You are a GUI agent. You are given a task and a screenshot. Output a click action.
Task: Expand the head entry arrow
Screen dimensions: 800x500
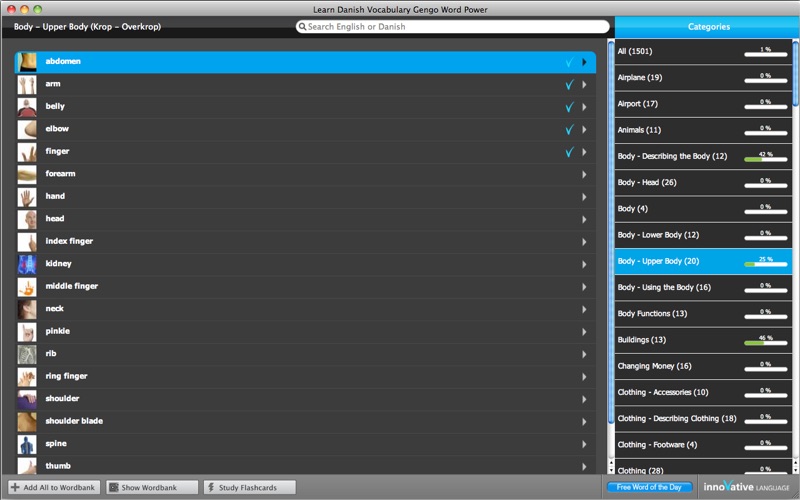coord(584,219)
